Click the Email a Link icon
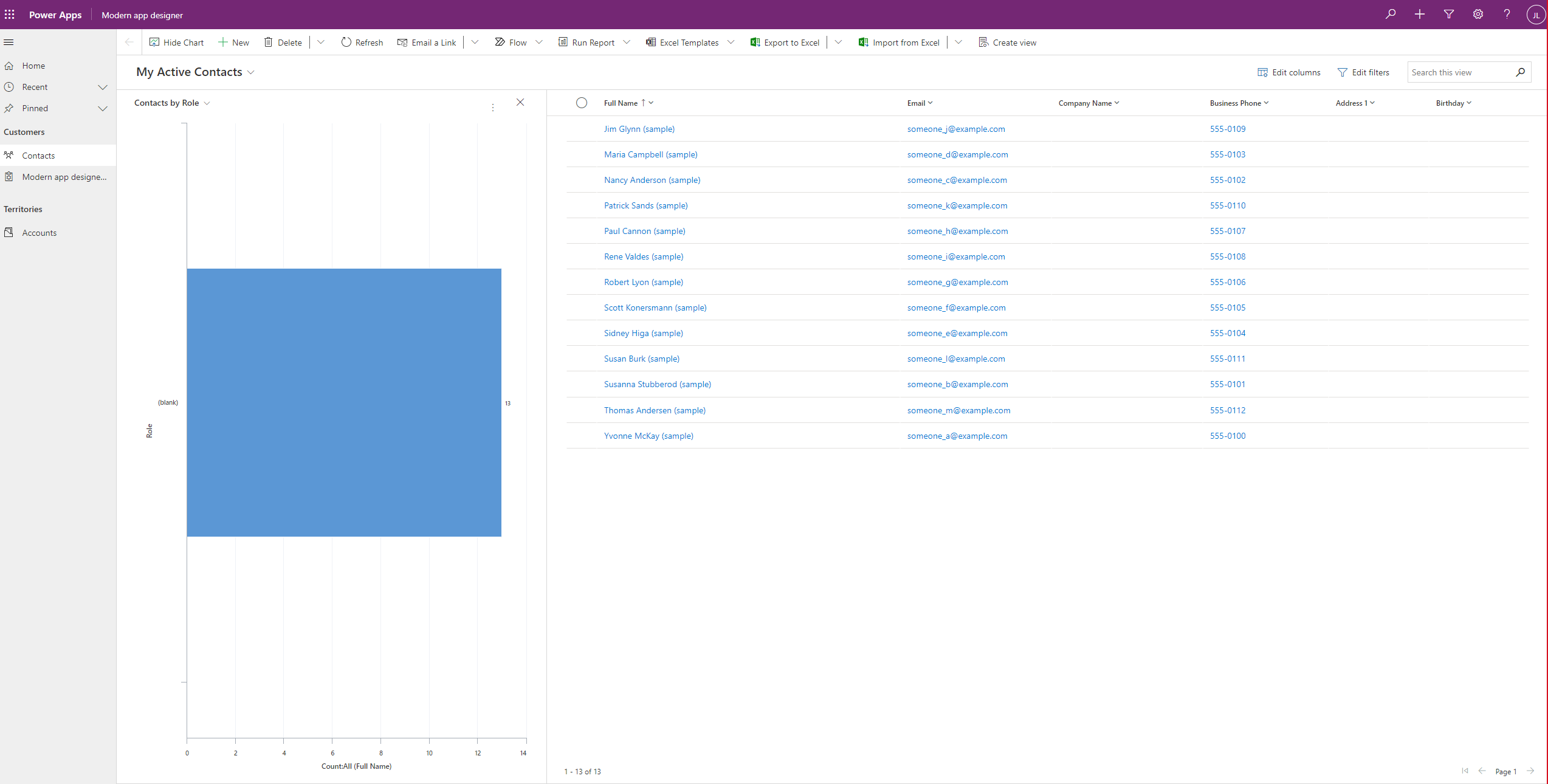This screenshot has height=784, width=1548. pyautogui.click(x=402, y=42)
